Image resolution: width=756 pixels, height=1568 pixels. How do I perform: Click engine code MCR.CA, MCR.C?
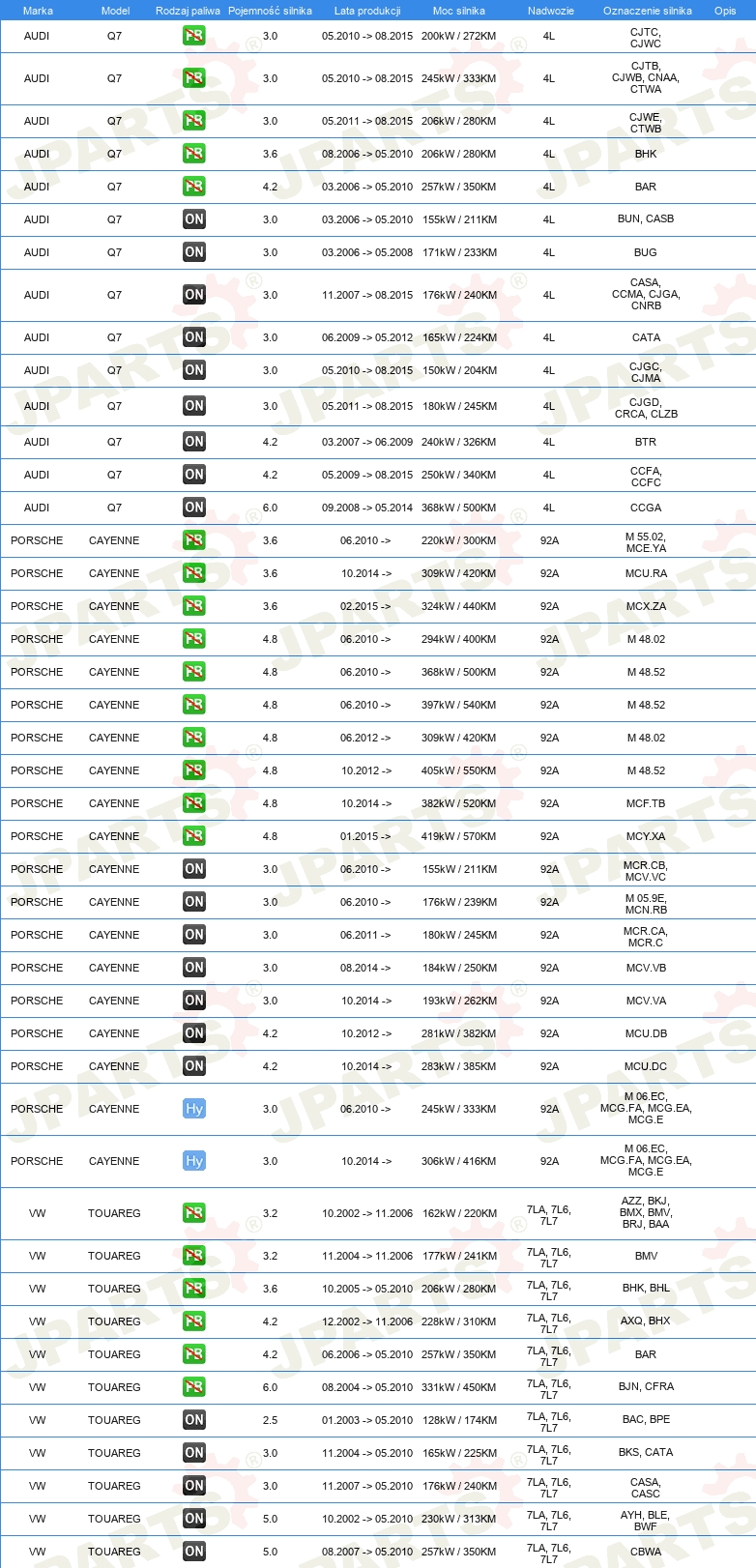(646, 937)
